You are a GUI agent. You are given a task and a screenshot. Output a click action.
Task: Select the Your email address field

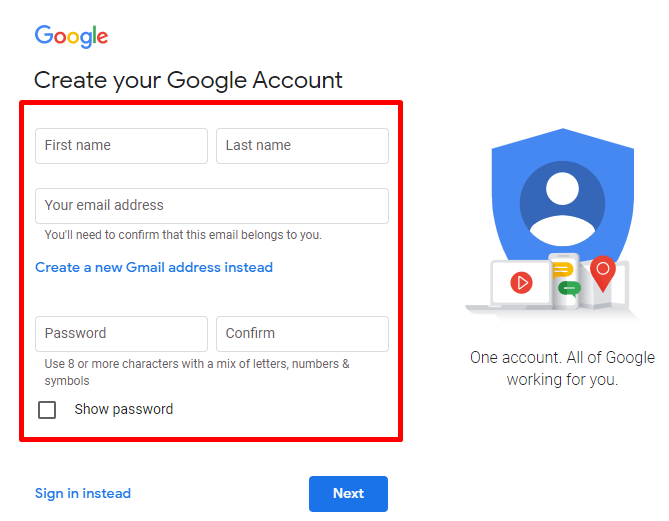[212, 206]
